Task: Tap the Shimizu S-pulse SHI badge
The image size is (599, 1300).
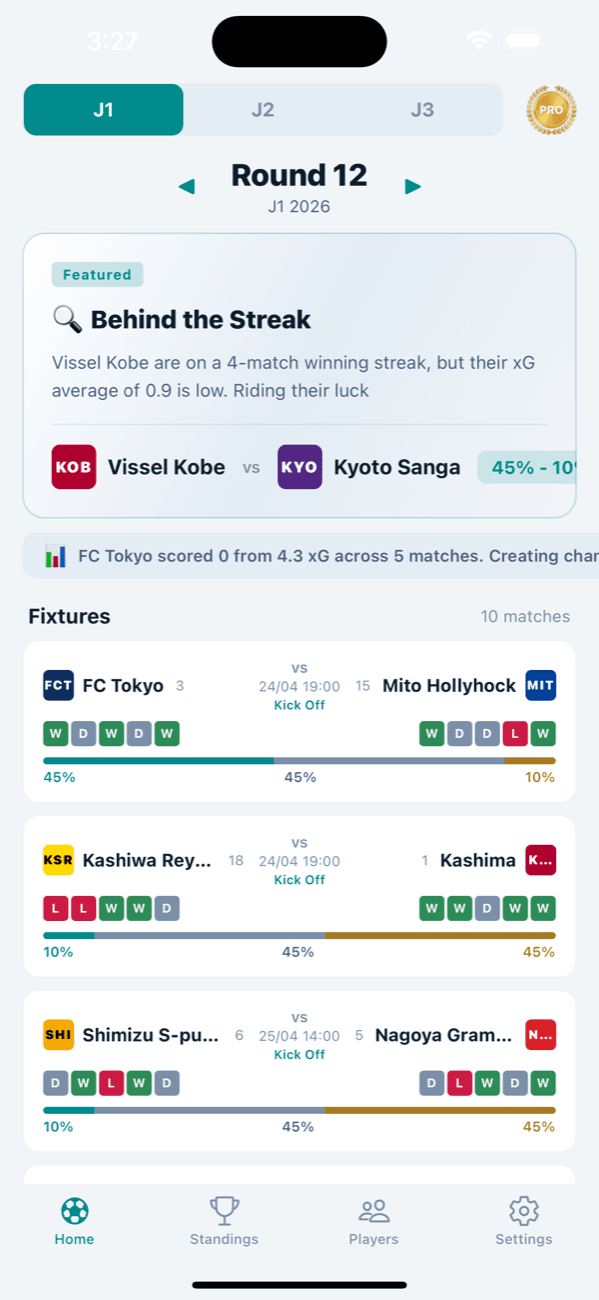Action: coord(58,1034)
